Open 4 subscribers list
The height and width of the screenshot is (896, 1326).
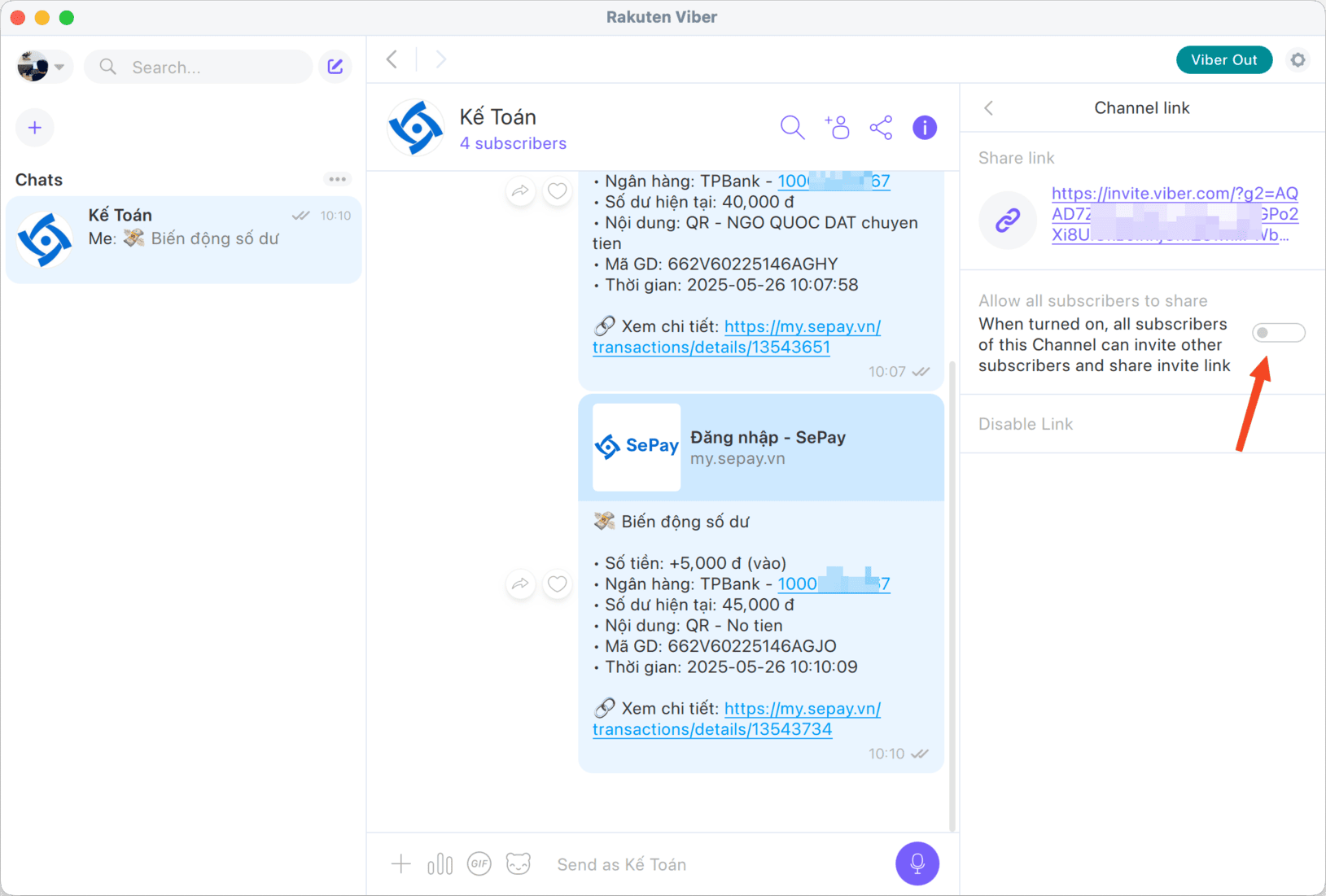tap(513, 143)
